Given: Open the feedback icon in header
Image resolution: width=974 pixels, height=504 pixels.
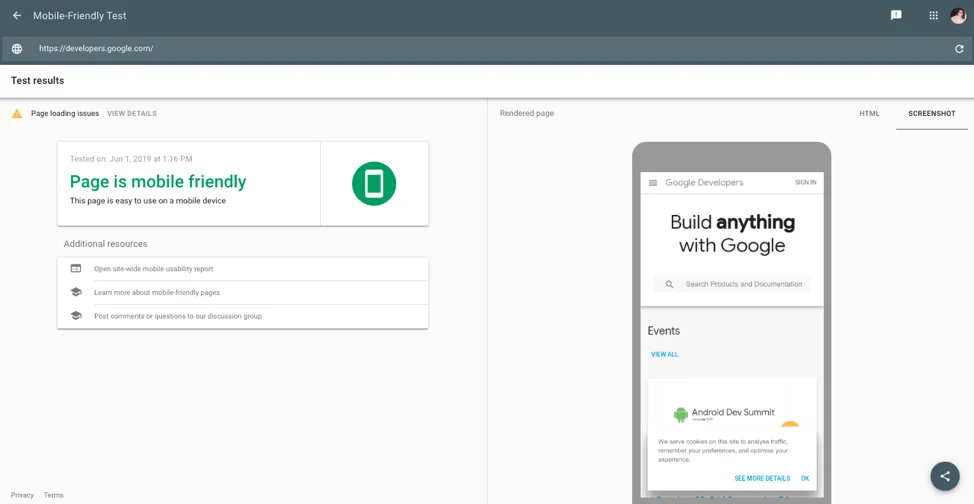Looking at the screenshot, I should pyautogui.click(x=896, y=16).
